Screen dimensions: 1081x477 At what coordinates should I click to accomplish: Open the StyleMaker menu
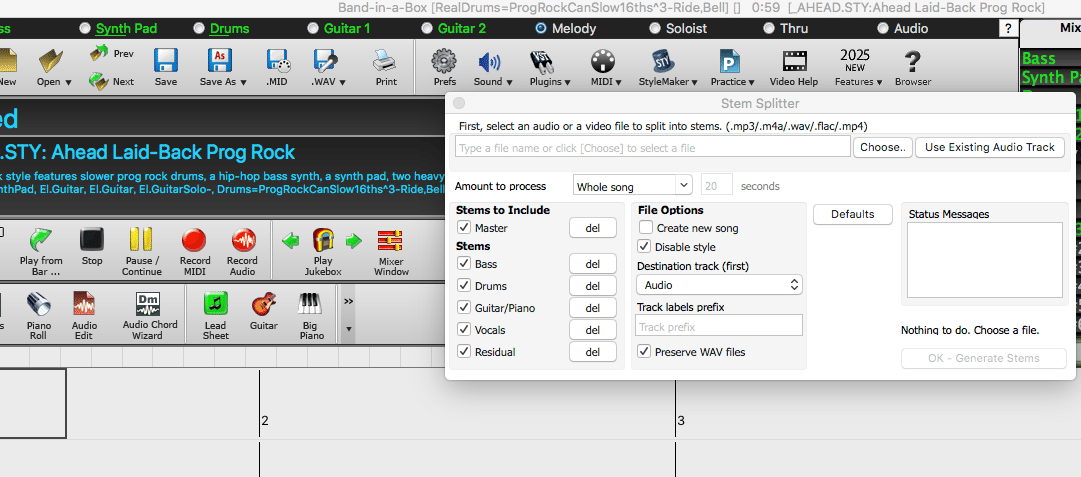pos(667,68)
